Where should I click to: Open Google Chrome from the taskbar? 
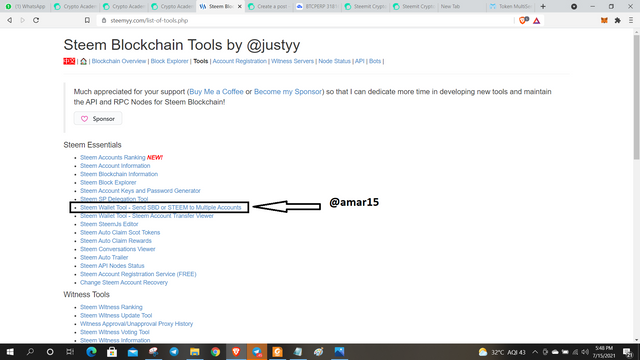click(216, 352)
